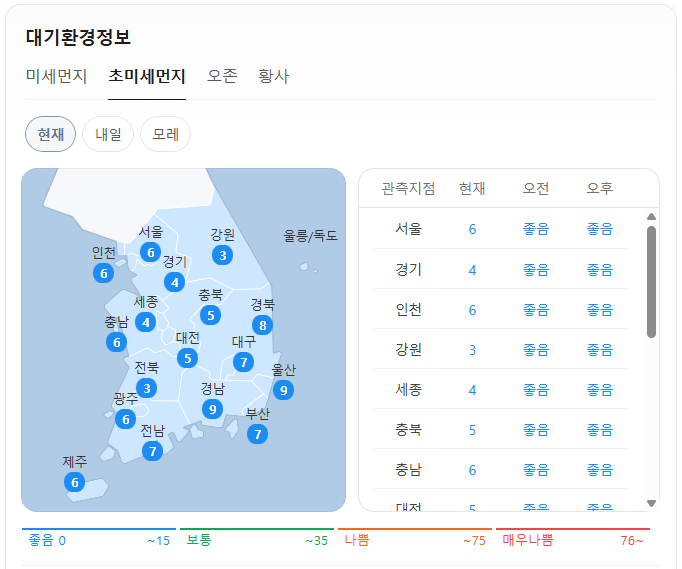The height and width of the screenshot is (569, 682).
Task: Click the scrollbar down arrow in the table
Action: 651,503
